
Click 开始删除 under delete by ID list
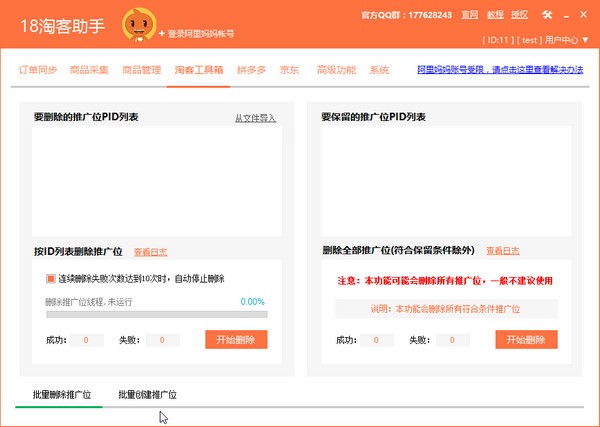click(x=236, y=339)
